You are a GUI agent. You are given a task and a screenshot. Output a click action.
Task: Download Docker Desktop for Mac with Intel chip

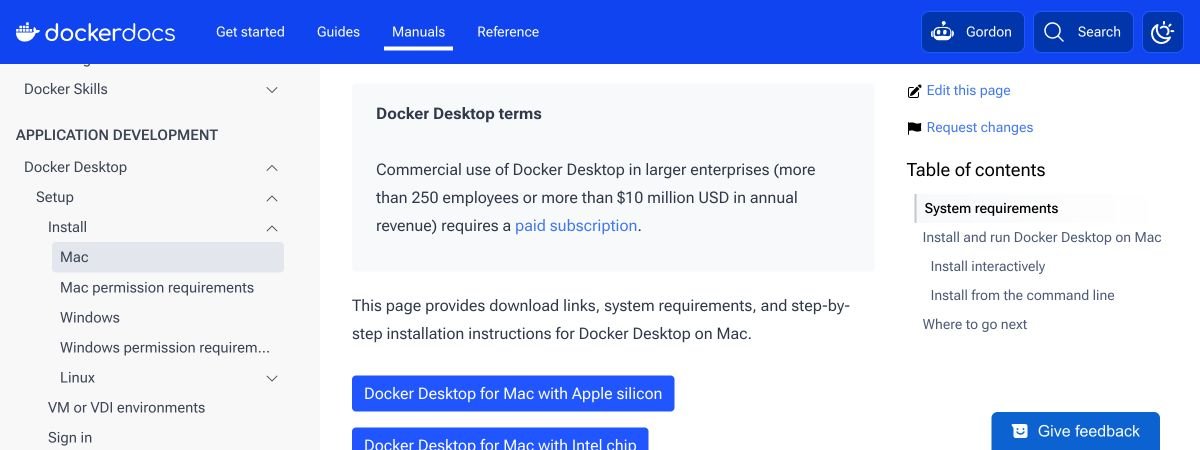(500, 439)
